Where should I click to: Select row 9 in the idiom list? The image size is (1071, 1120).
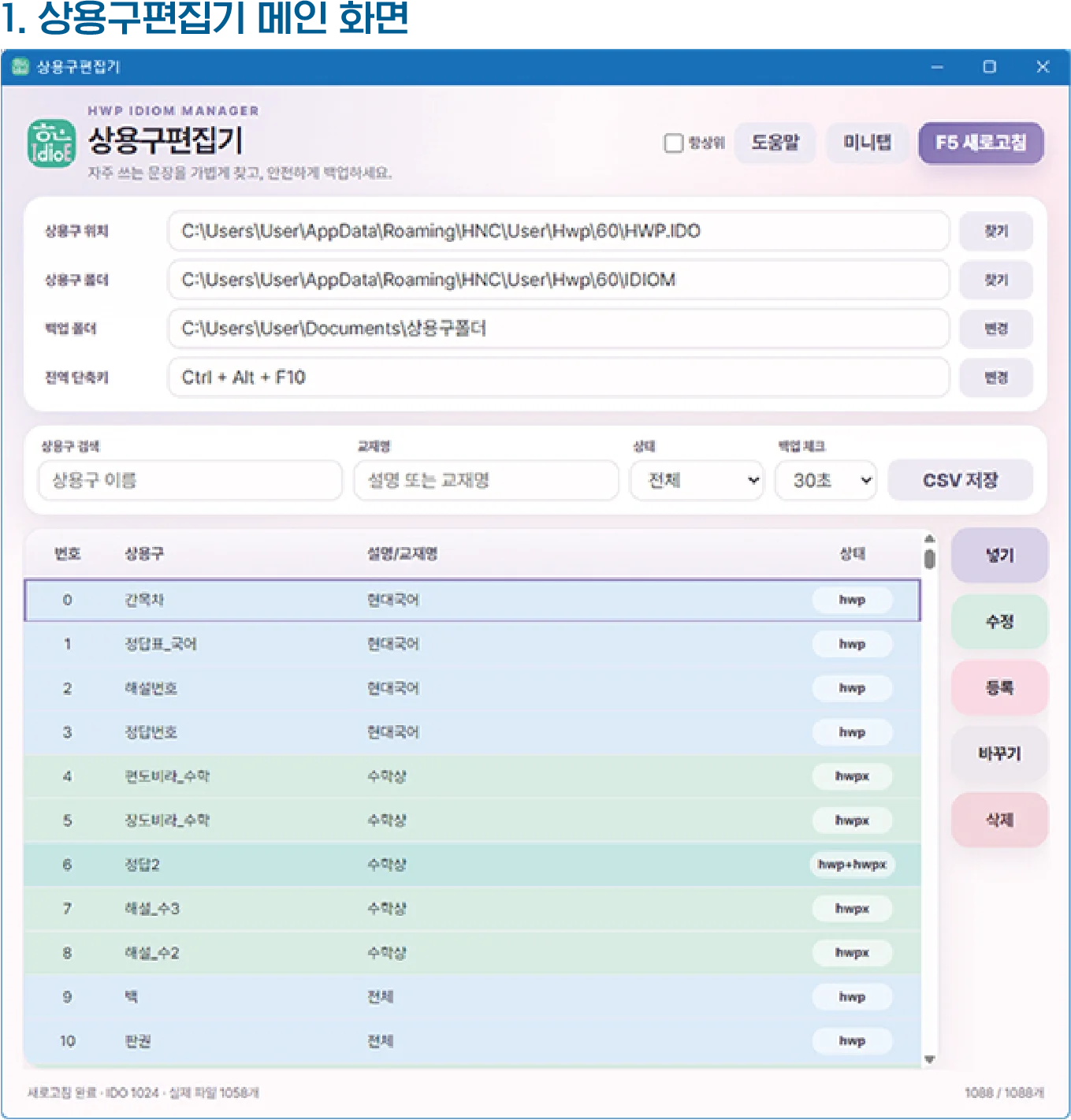coord(473,997)
